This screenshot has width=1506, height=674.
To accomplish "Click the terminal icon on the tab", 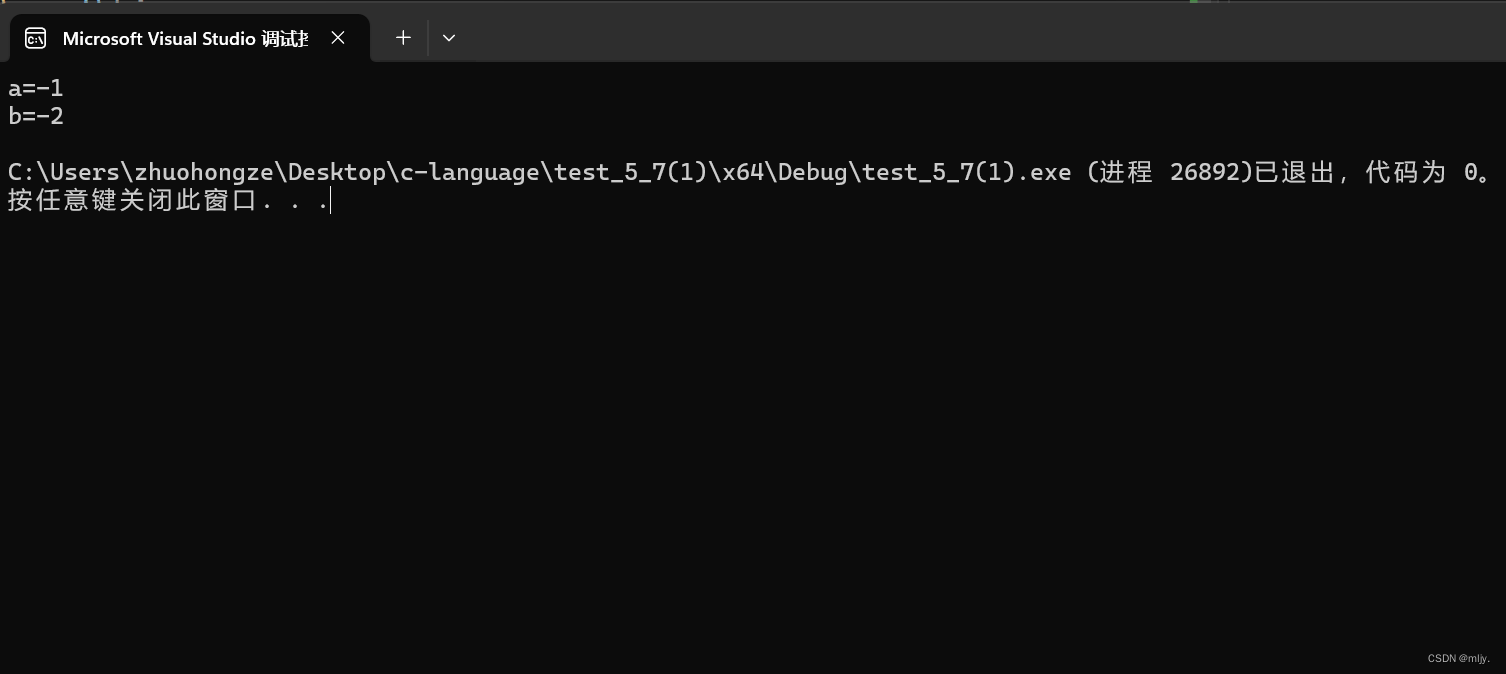I will click(x=36, y=38).
